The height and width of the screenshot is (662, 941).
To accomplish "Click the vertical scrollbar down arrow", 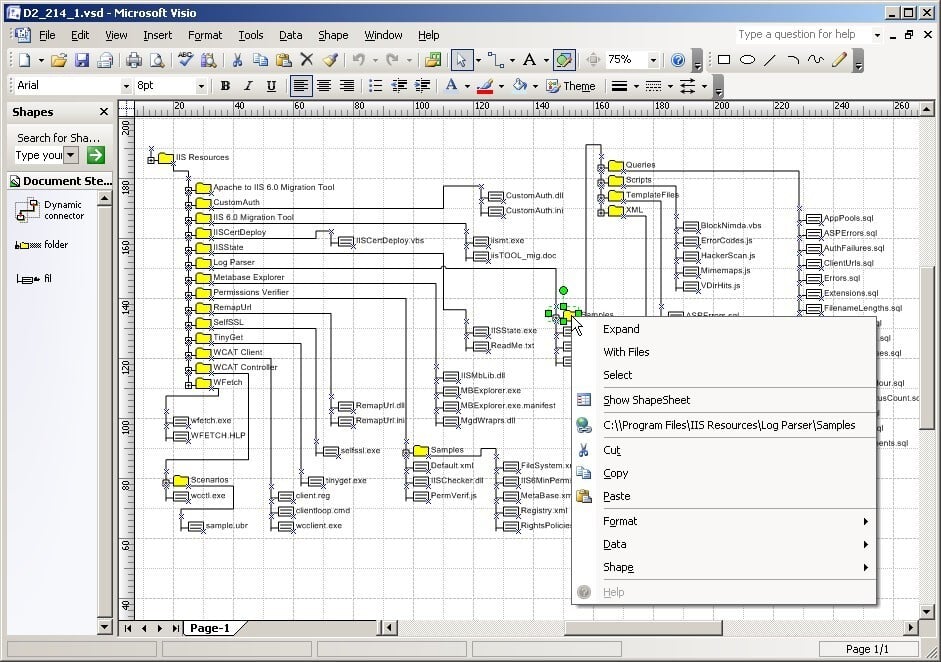I will (x=927, y=612).
